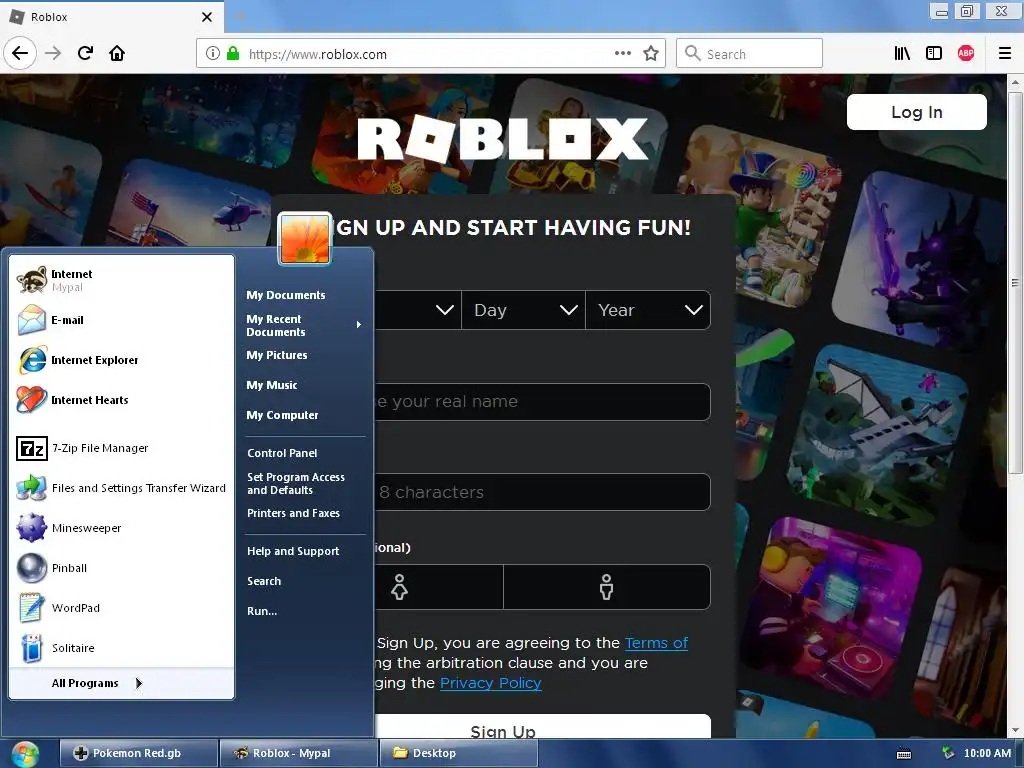The height and width of the screenshot is (768, 1024).
Task: Go back with the browser back arrow
Action: coord(20,53)
